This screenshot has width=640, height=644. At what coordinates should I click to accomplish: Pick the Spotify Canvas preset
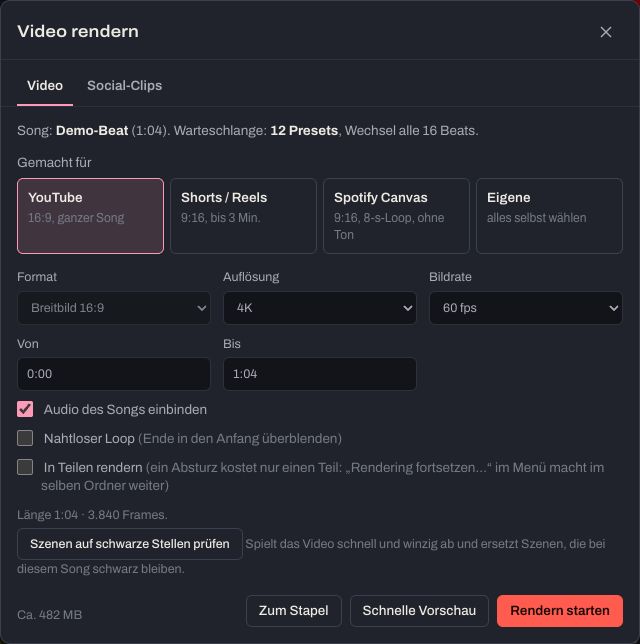tap(396, 216)
